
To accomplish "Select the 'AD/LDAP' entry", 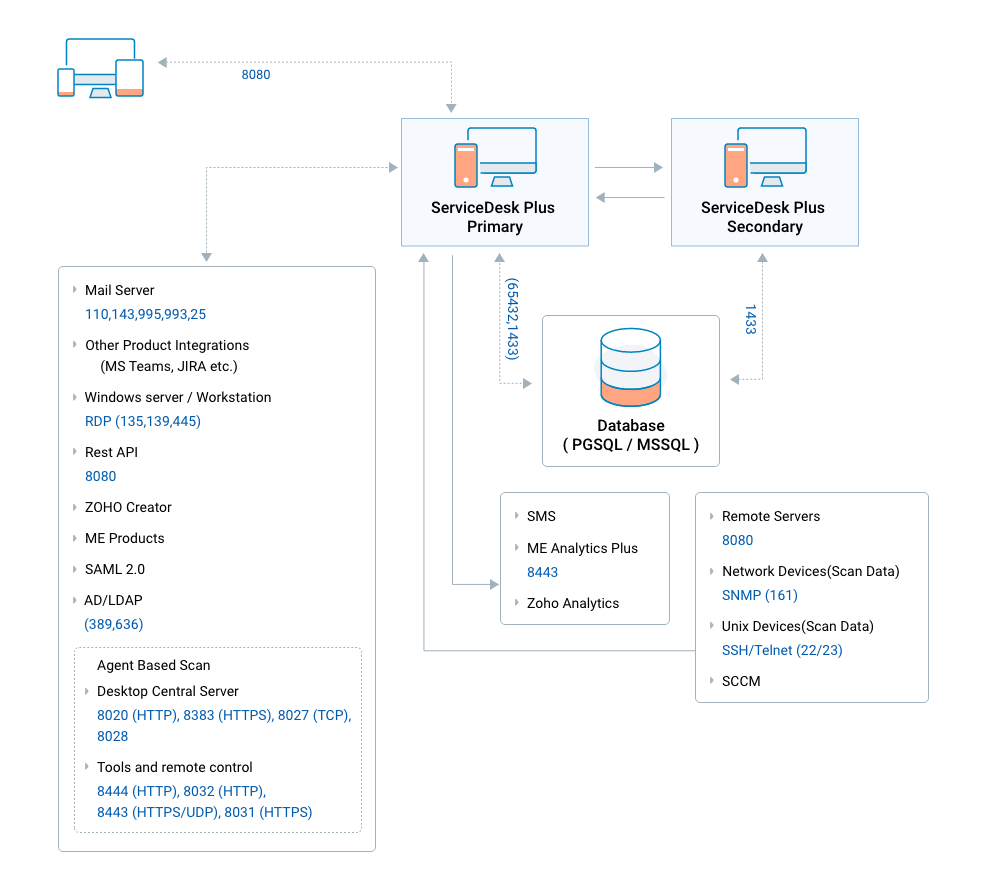I will [x=113, y=600].
